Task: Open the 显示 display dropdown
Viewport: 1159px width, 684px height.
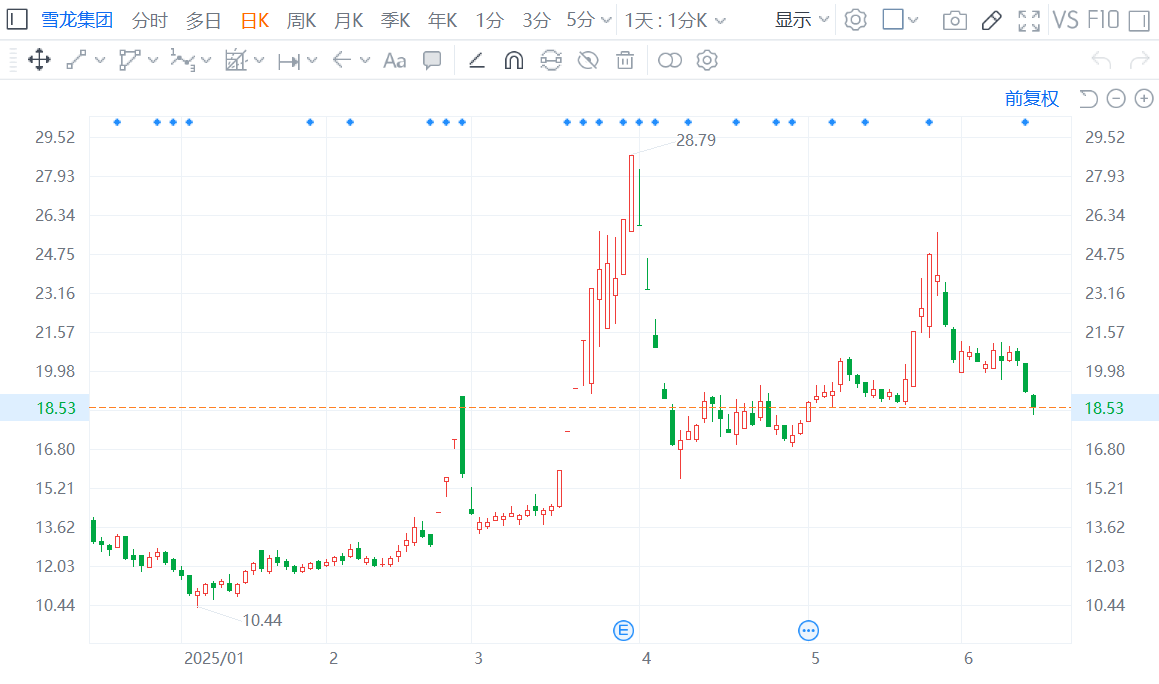Action: (801, 20)
